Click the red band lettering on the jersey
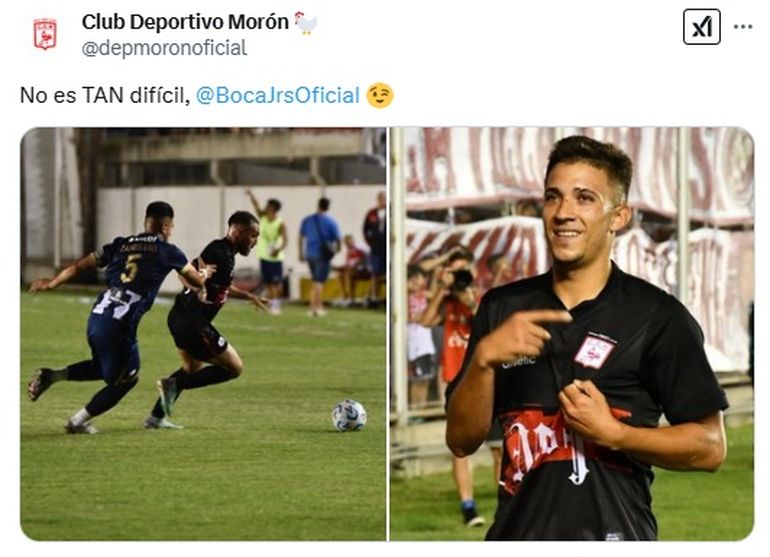This screenshot has width=770, height=557. coord(545,447)
